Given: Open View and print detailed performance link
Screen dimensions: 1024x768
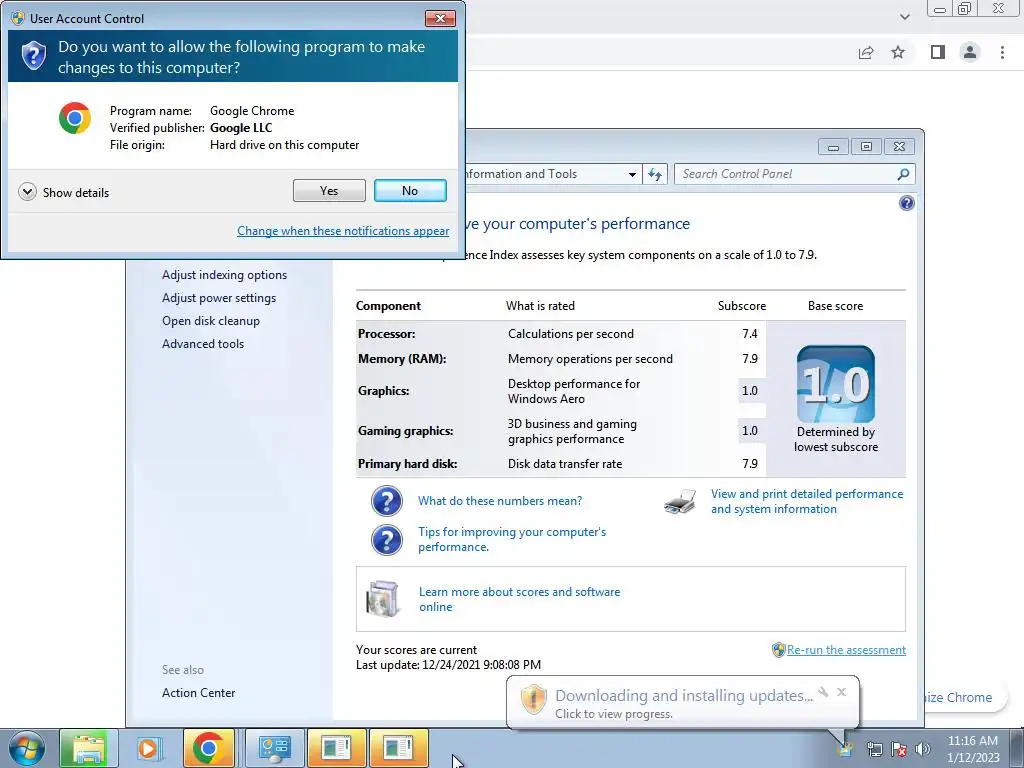Looking at the screenshot, I should (807, 502).
